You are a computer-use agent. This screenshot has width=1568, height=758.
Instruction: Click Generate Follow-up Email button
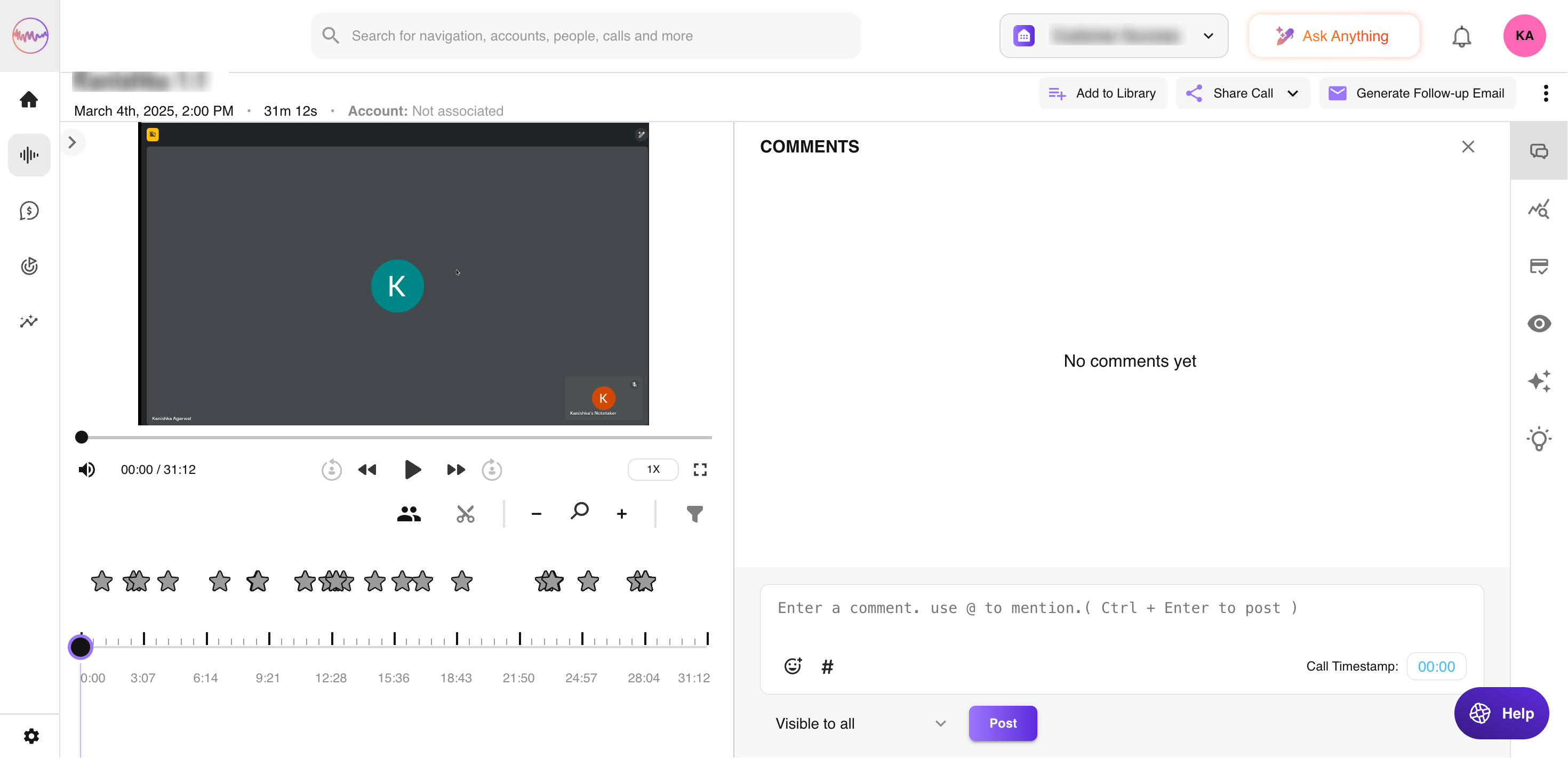click(x=1417, y=94)
